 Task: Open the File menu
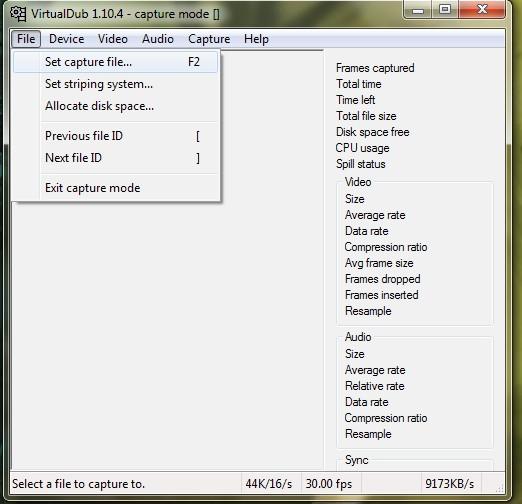point(26,39)
